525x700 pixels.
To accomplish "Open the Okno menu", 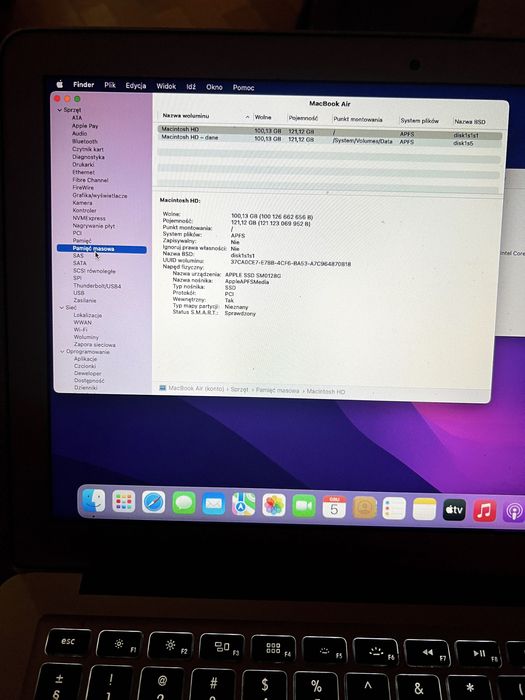I will pyautogui.click(x=214, y=87).
